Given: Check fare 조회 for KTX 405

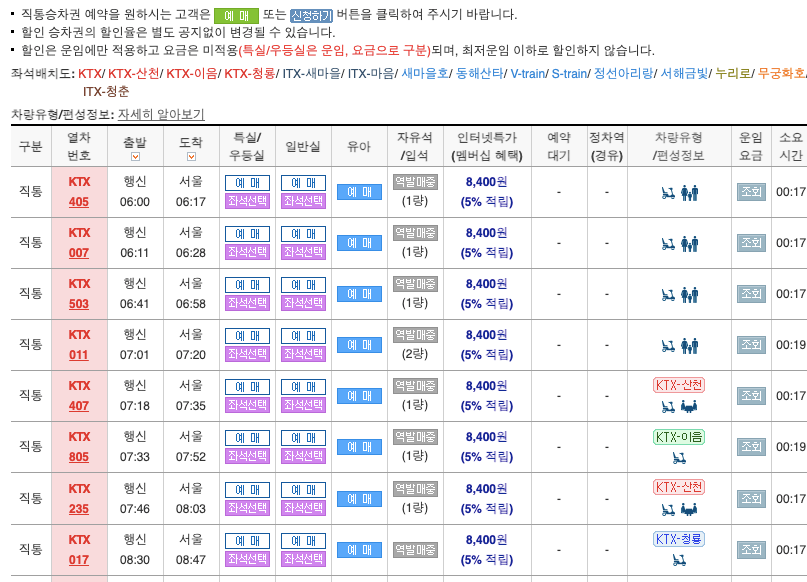Looking at the screenshot, I should click(751, 192).
